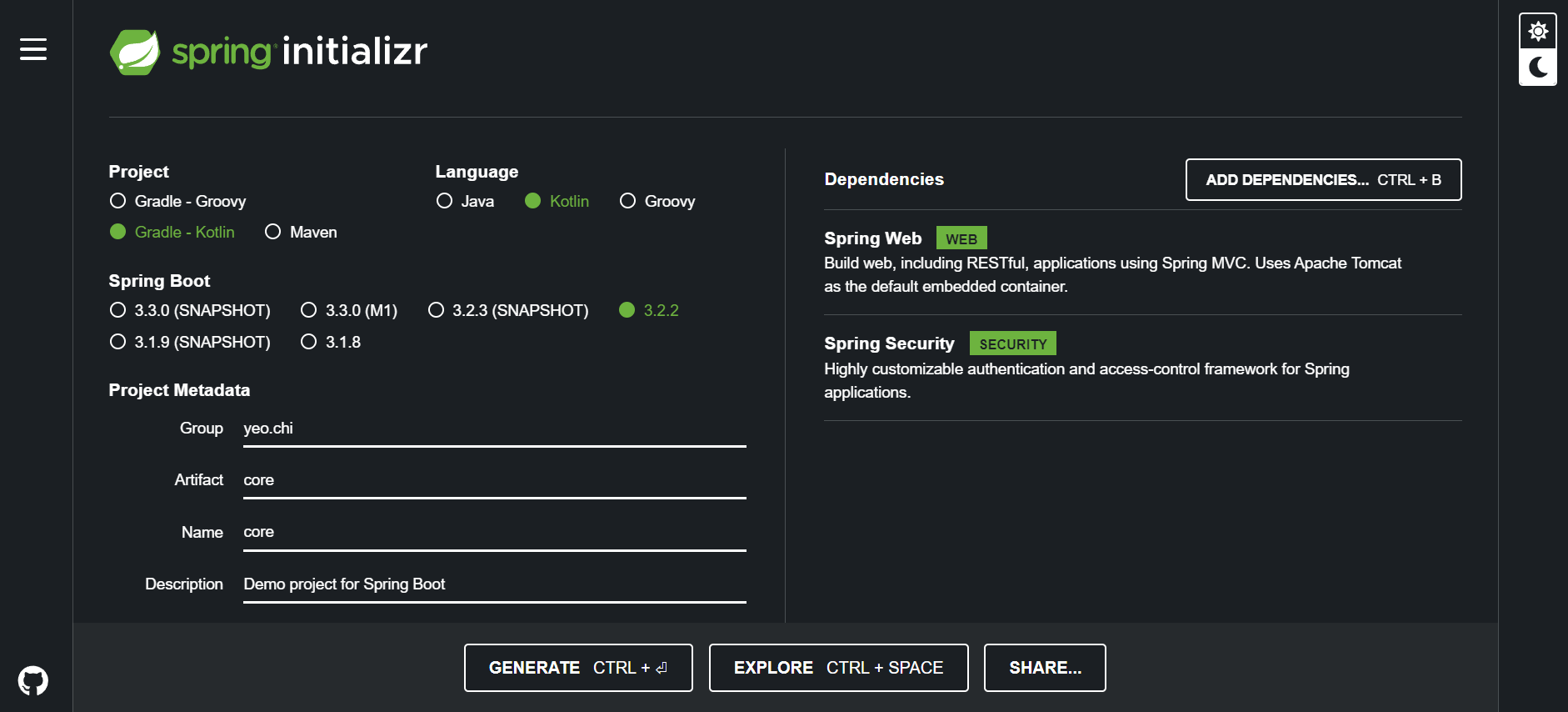Switch to dark theme moon icon

point(1538,68)
